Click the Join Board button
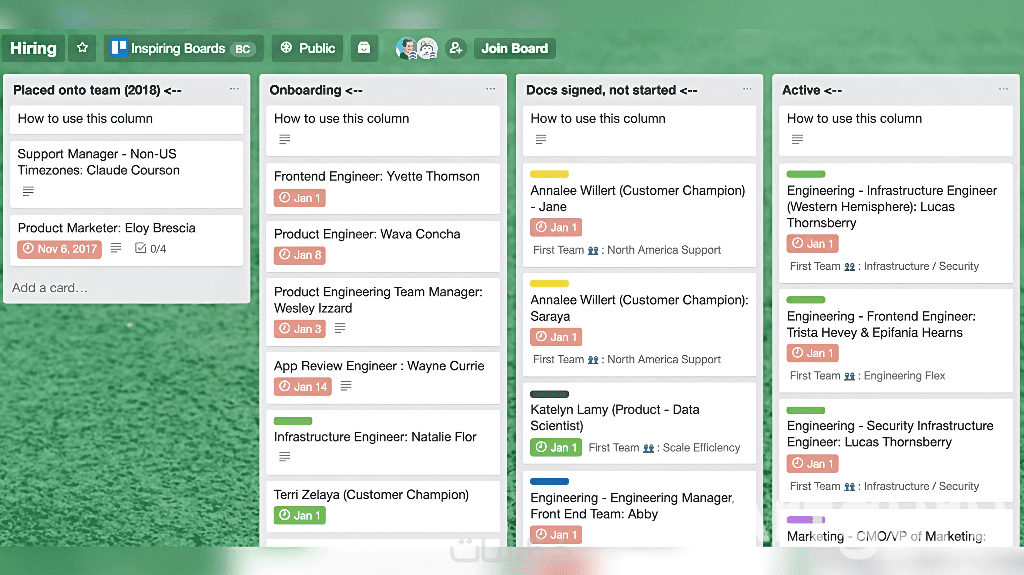The height and width of the screenshot is (575, 1024). [x=514, y=48]
